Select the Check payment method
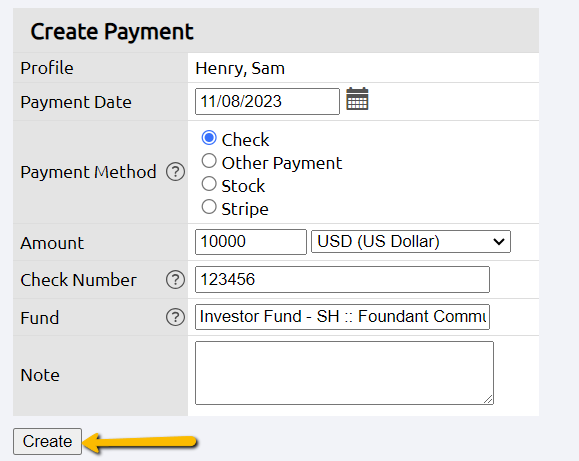Screen dimensions: 579x461 click(x=209, y=138)
